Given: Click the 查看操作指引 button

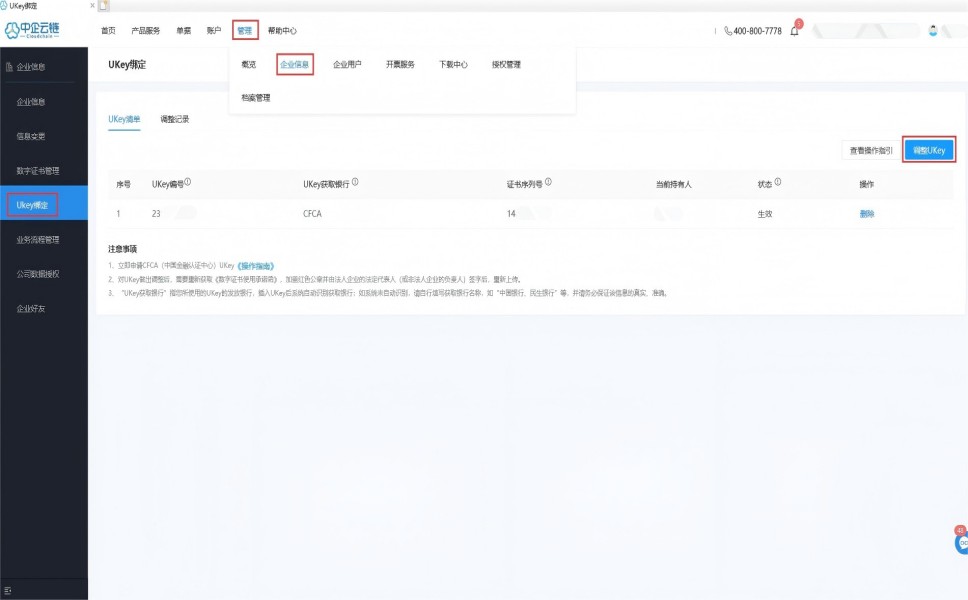Looking at the screenshot, I should (871, 150).
